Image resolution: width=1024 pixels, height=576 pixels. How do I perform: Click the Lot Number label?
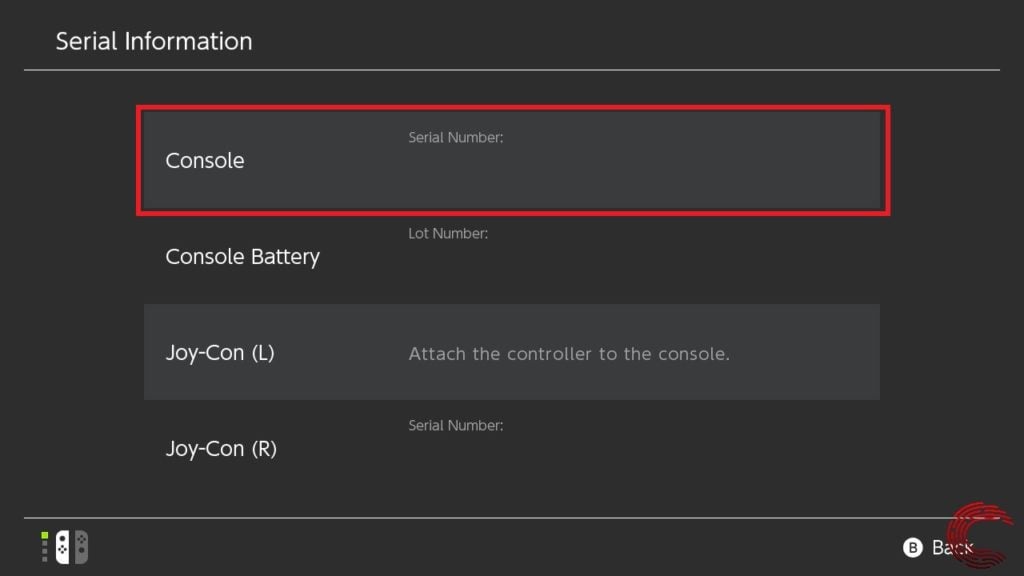tap(448, 233)
